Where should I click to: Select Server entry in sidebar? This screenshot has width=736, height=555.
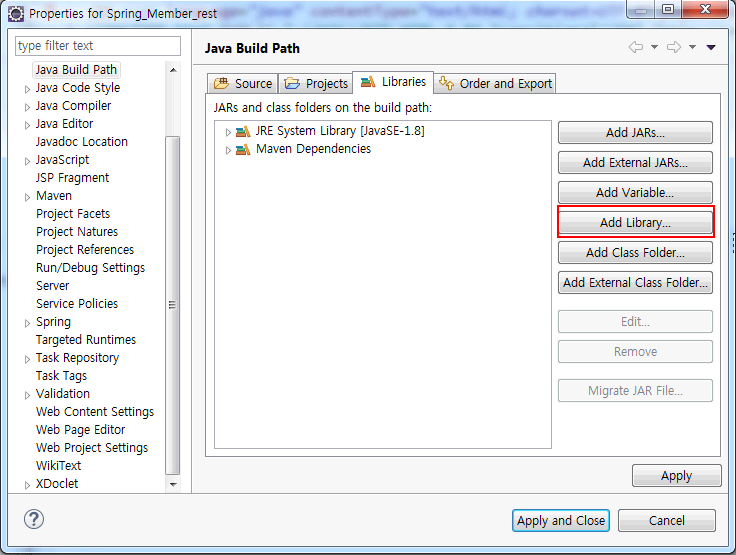(53, 286)
